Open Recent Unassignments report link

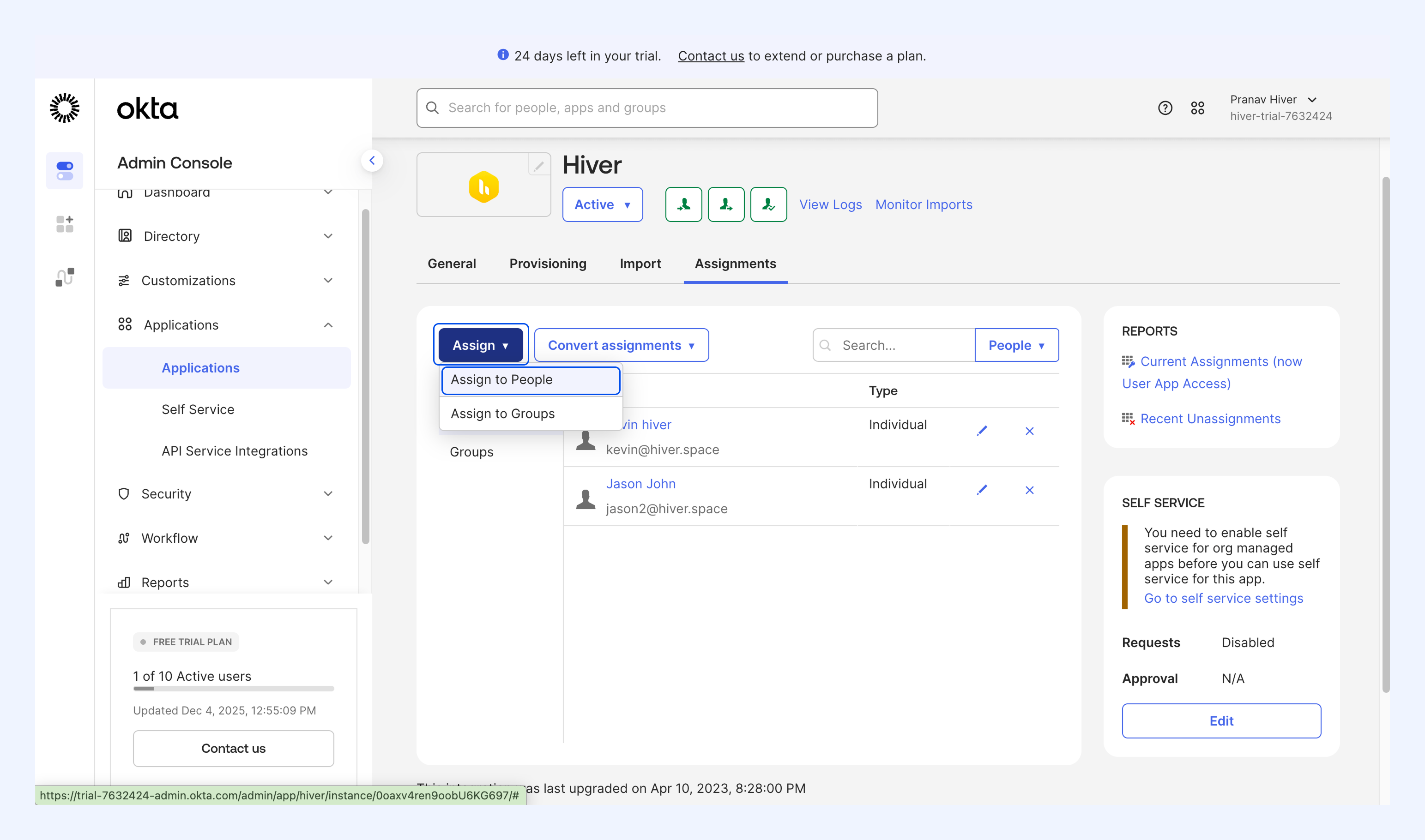coord(1210,418)
